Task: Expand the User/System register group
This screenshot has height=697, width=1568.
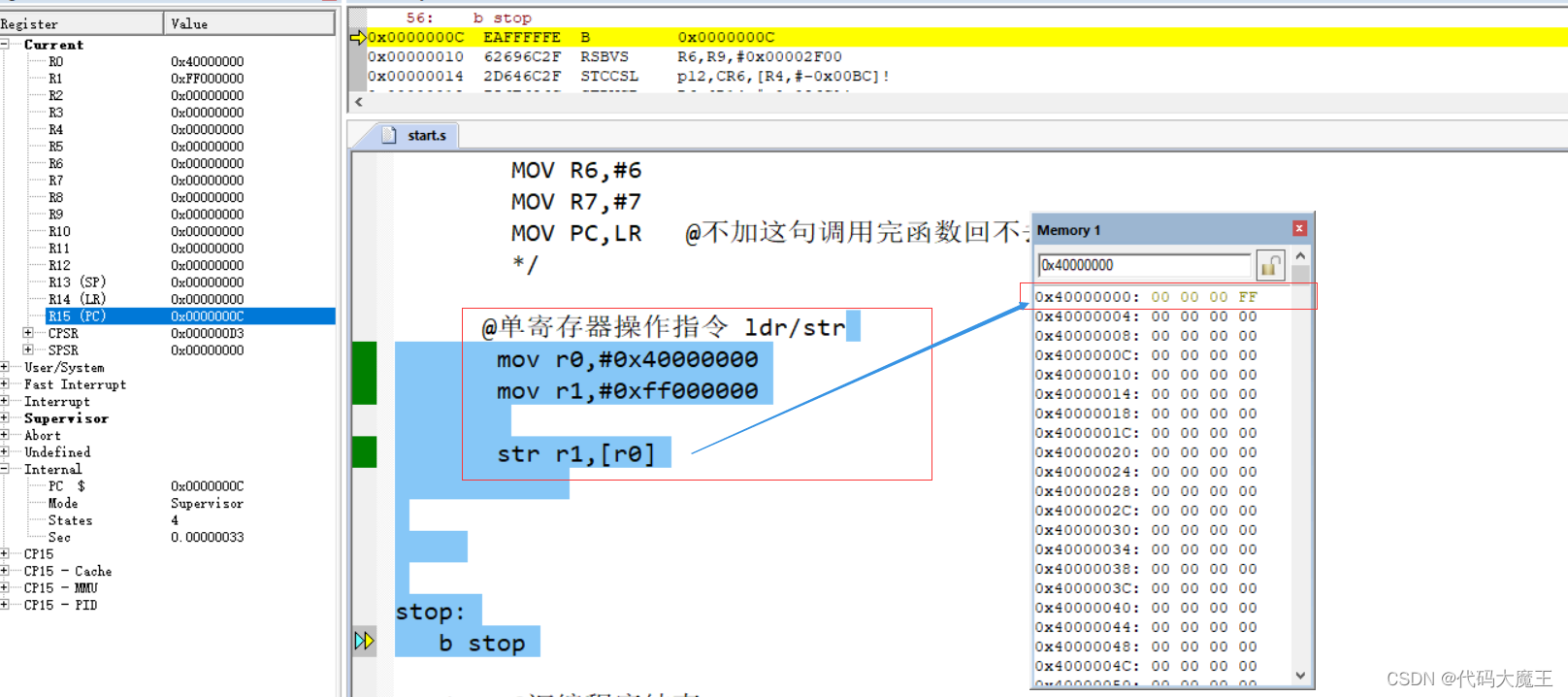Action: pyautogui.click(x=5, y=367)
